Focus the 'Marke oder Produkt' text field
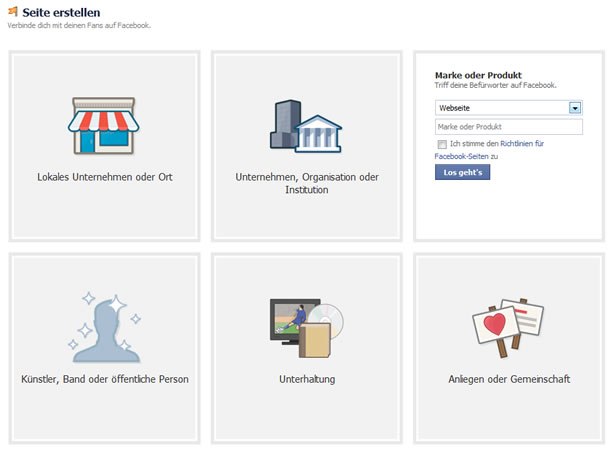 click(x=509, y=127)
